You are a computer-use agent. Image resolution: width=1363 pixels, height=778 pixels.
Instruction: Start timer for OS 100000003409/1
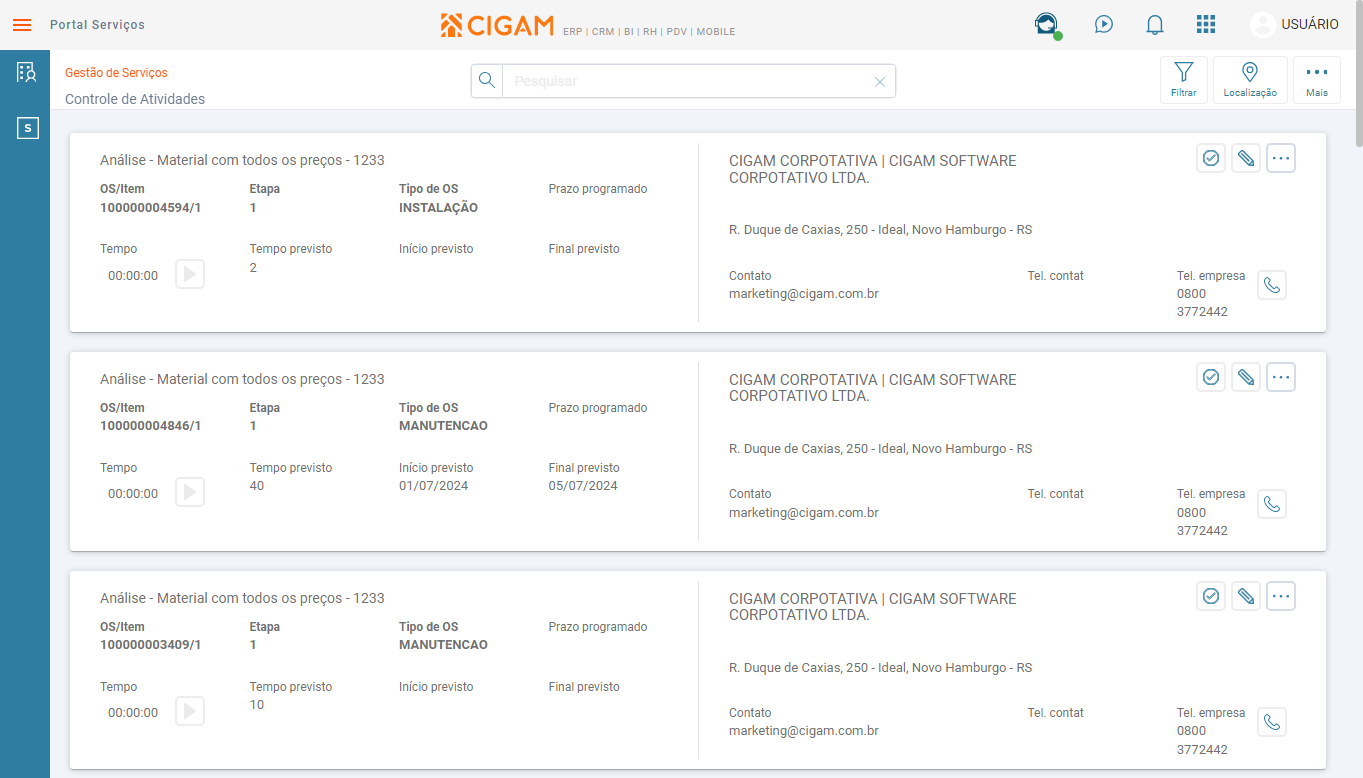click(x=190, y=711)
